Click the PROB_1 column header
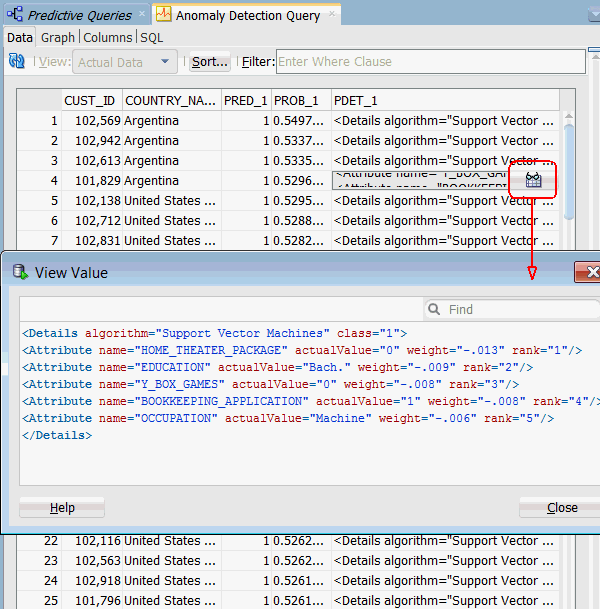The height and width of the screenshot is (609, 600). pyautogui.click(x=301, y=101)
